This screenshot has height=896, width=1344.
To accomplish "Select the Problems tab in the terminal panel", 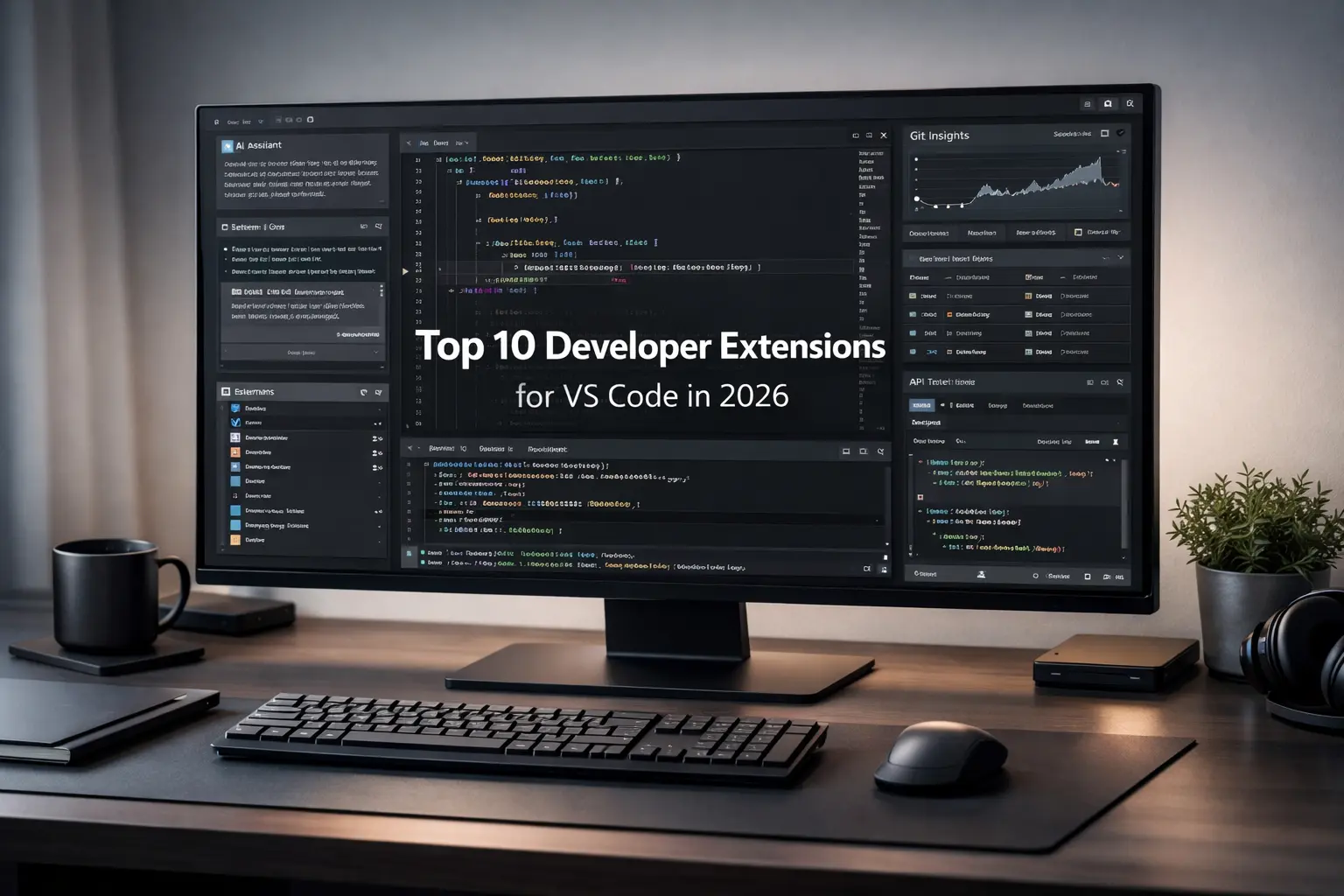I will [548, 450].
